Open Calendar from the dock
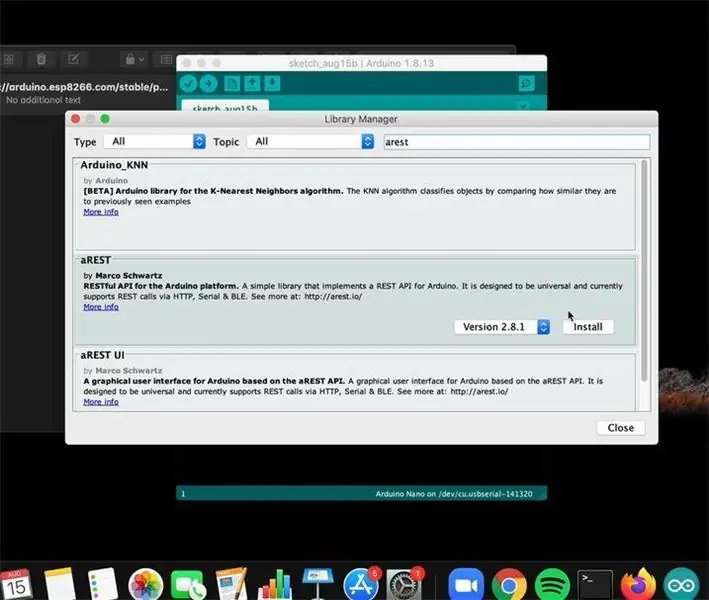This screenshot has width=709, height=600. 16,584
